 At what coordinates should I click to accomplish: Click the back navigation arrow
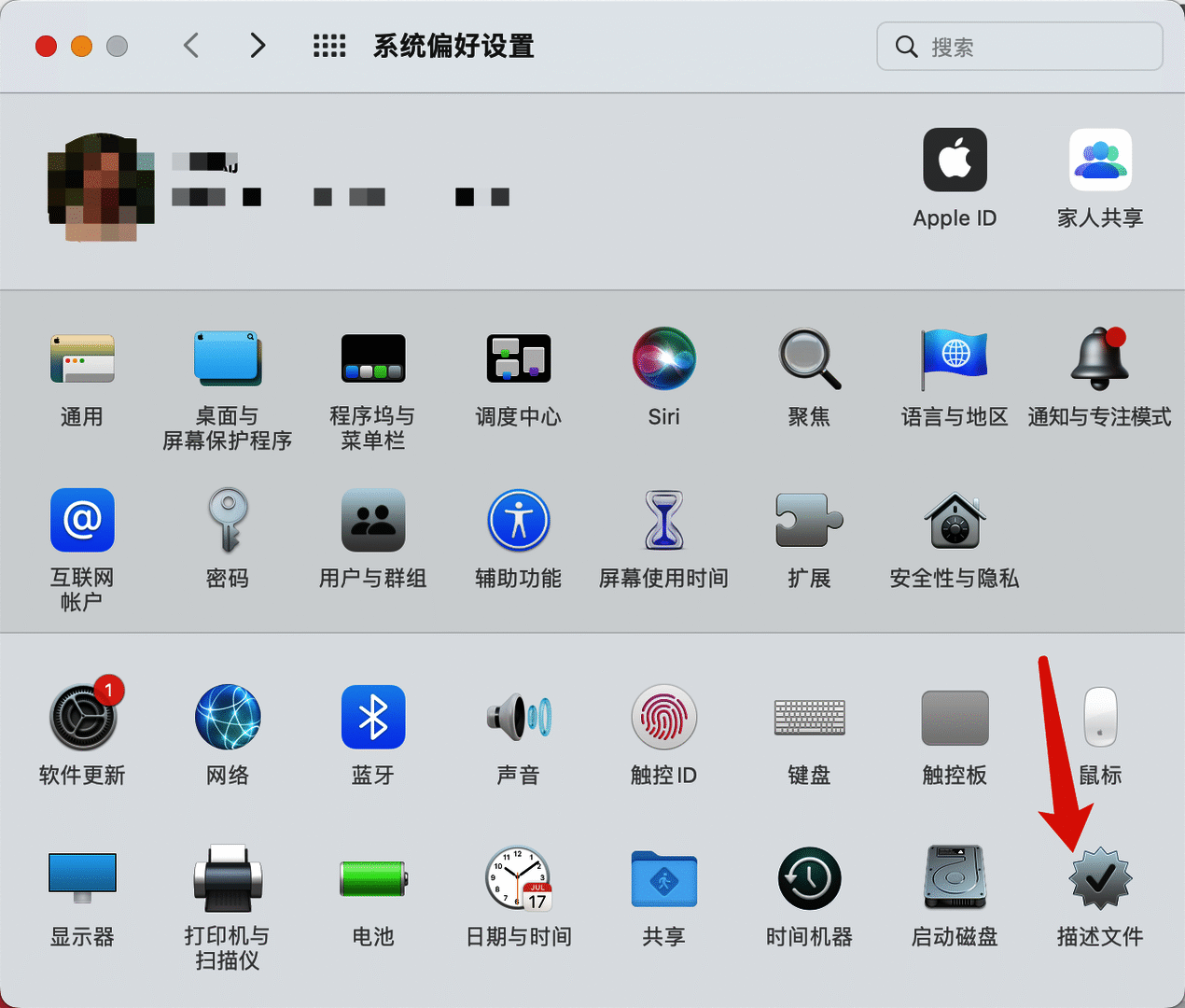[191, 46]
